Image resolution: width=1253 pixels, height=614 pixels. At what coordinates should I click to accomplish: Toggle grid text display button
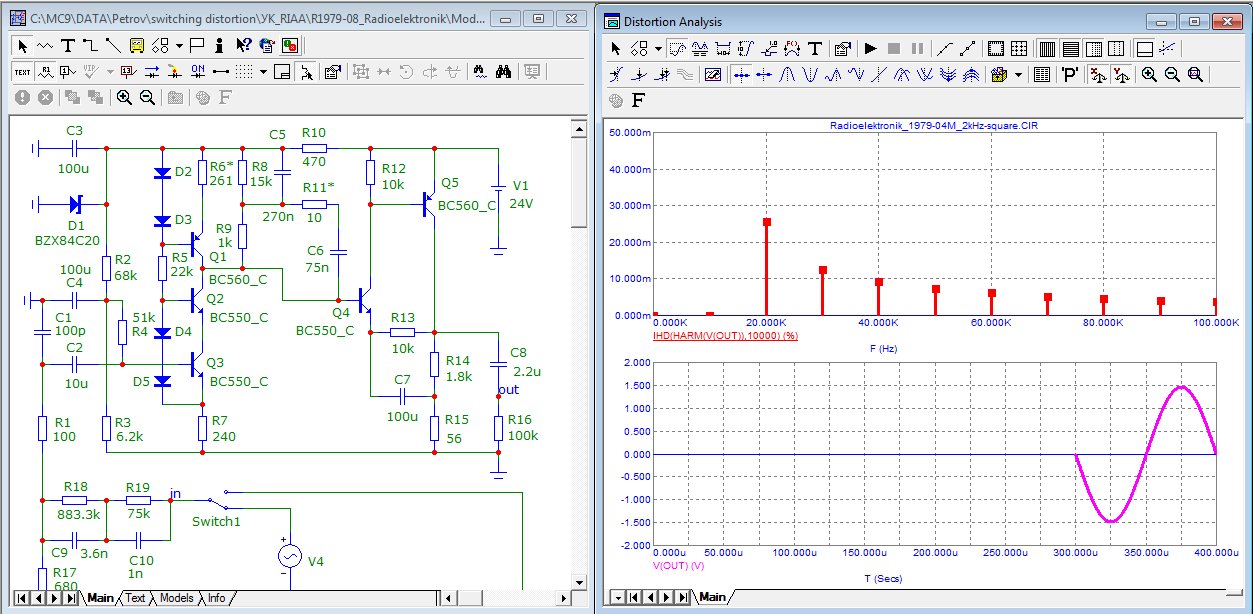(22, 71)
